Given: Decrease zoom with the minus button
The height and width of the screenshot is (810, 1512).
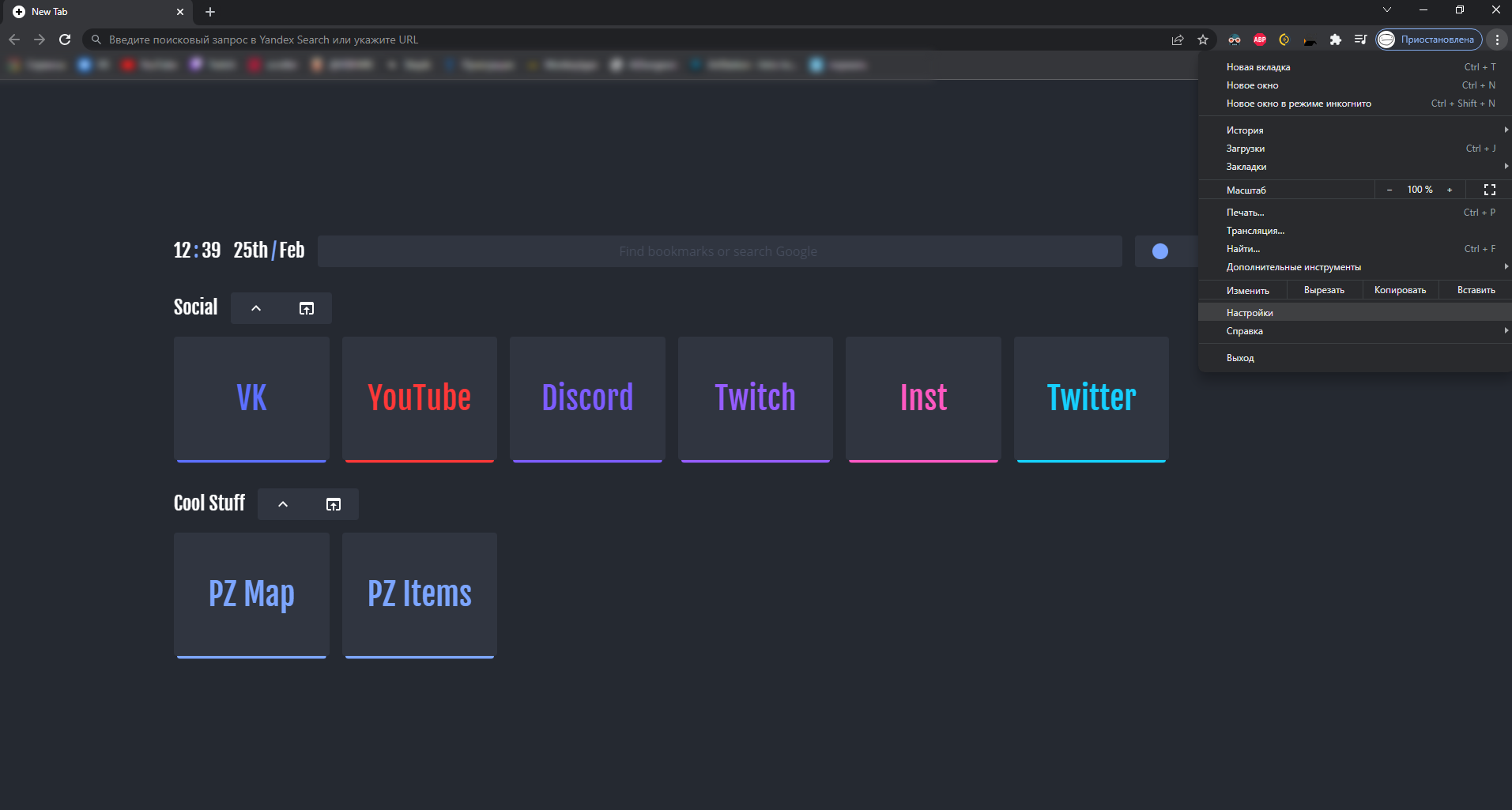Looking at the screenshot, I should click(x=1389, y=190).
